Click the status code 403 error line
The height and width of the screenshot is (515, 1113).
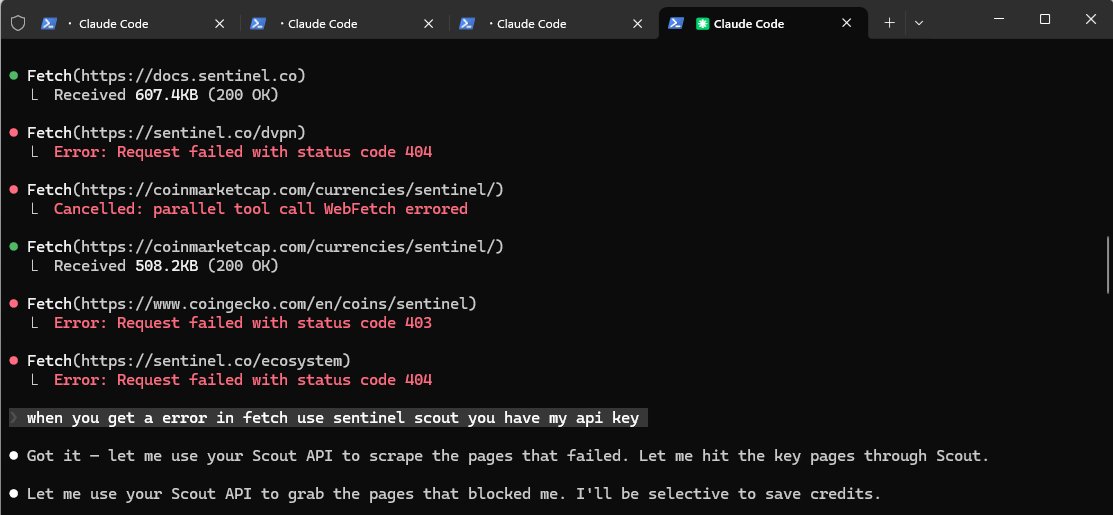243,323
